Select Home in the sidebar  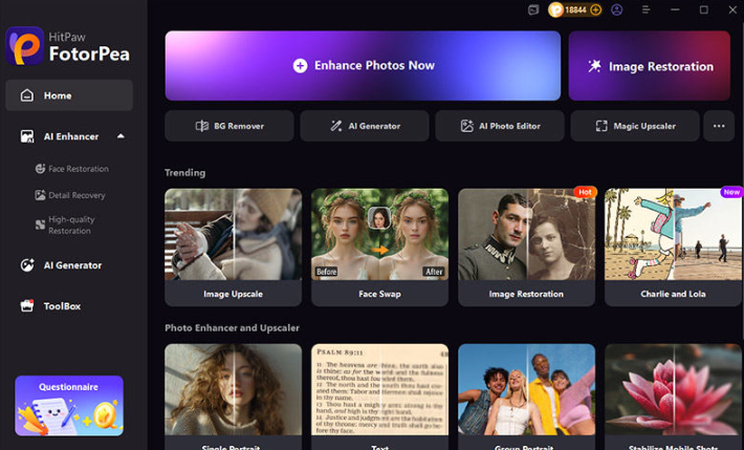tap(69, 95)
